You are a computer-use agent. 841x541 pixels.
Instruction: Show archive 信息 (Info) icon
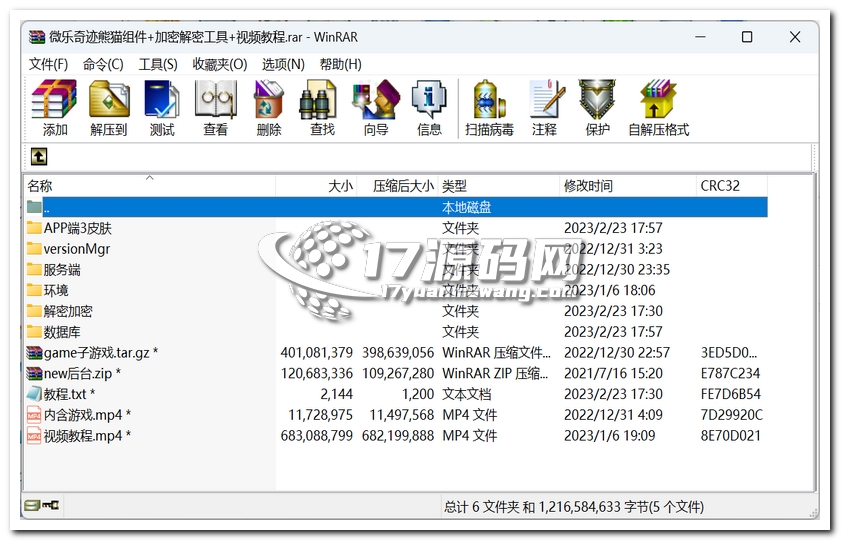pyautogui.click(x=429, y=108)
